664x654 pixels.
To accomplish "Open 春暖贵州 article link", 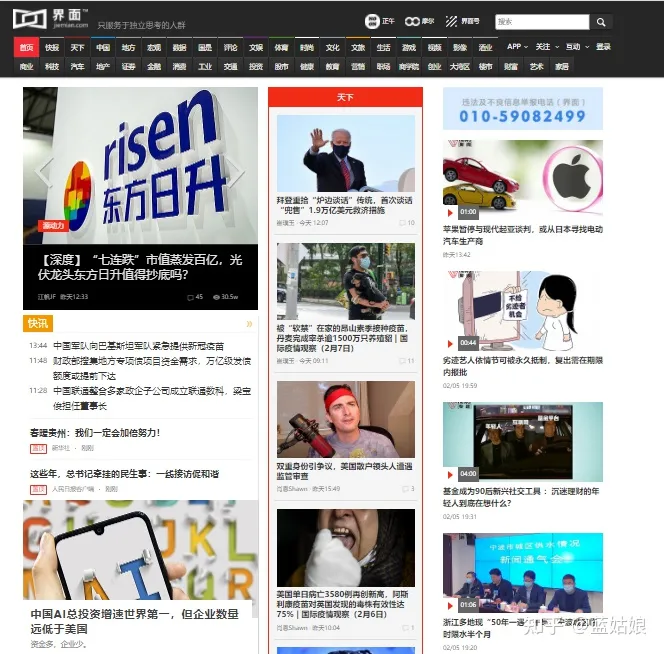I will (x=95, y=433).
